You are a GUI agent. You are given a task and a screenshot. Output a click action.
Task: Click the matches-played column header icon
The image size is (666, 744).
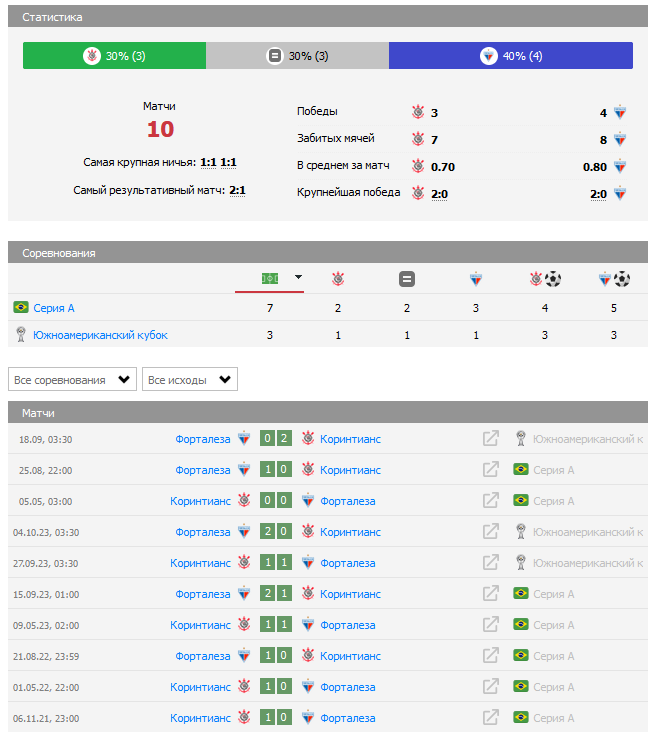click(269, 279)
